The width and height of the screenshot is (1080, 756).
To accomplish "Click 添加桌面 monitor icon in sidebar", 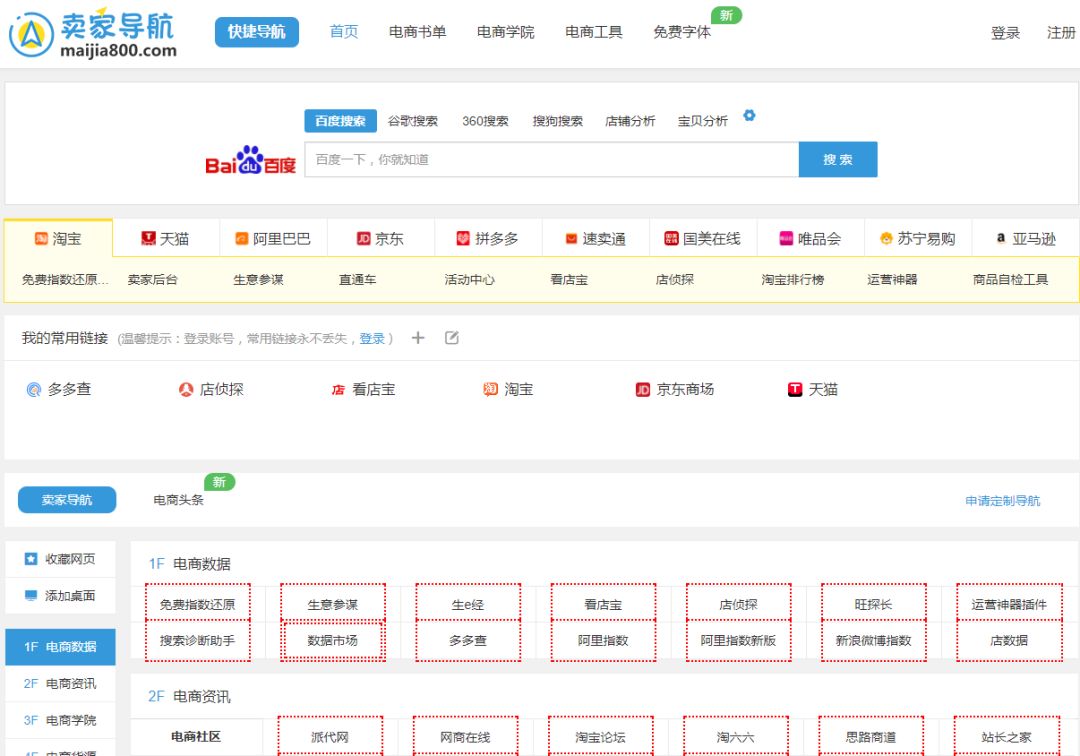I will 31,596.
